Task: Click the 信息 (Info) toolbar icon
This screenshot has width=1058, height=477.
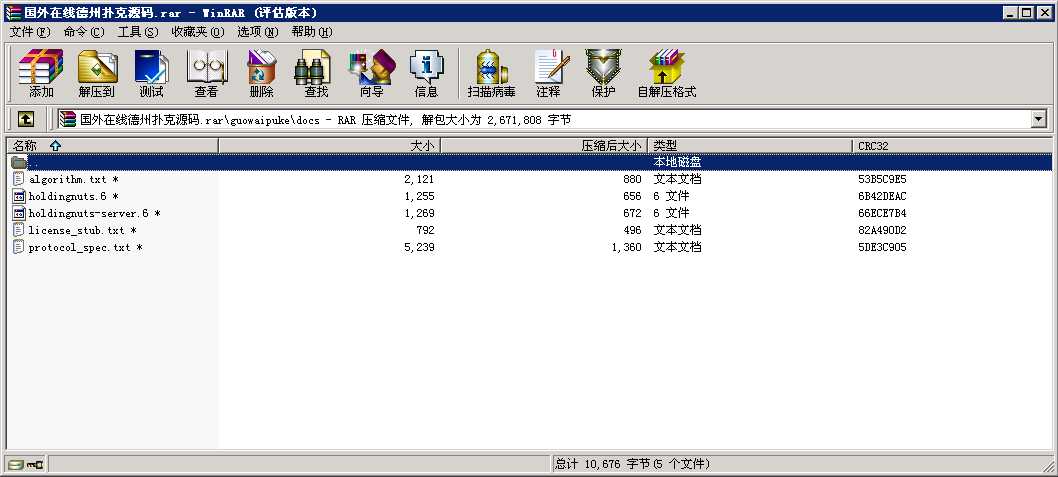Action: (x=426, y=73)
